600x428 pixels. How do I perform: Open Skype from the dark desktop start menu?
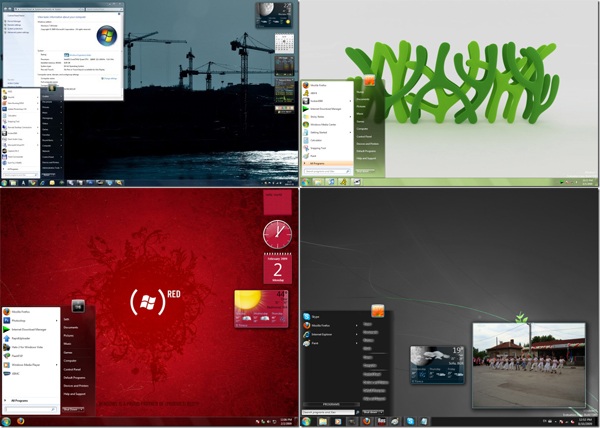331,317
